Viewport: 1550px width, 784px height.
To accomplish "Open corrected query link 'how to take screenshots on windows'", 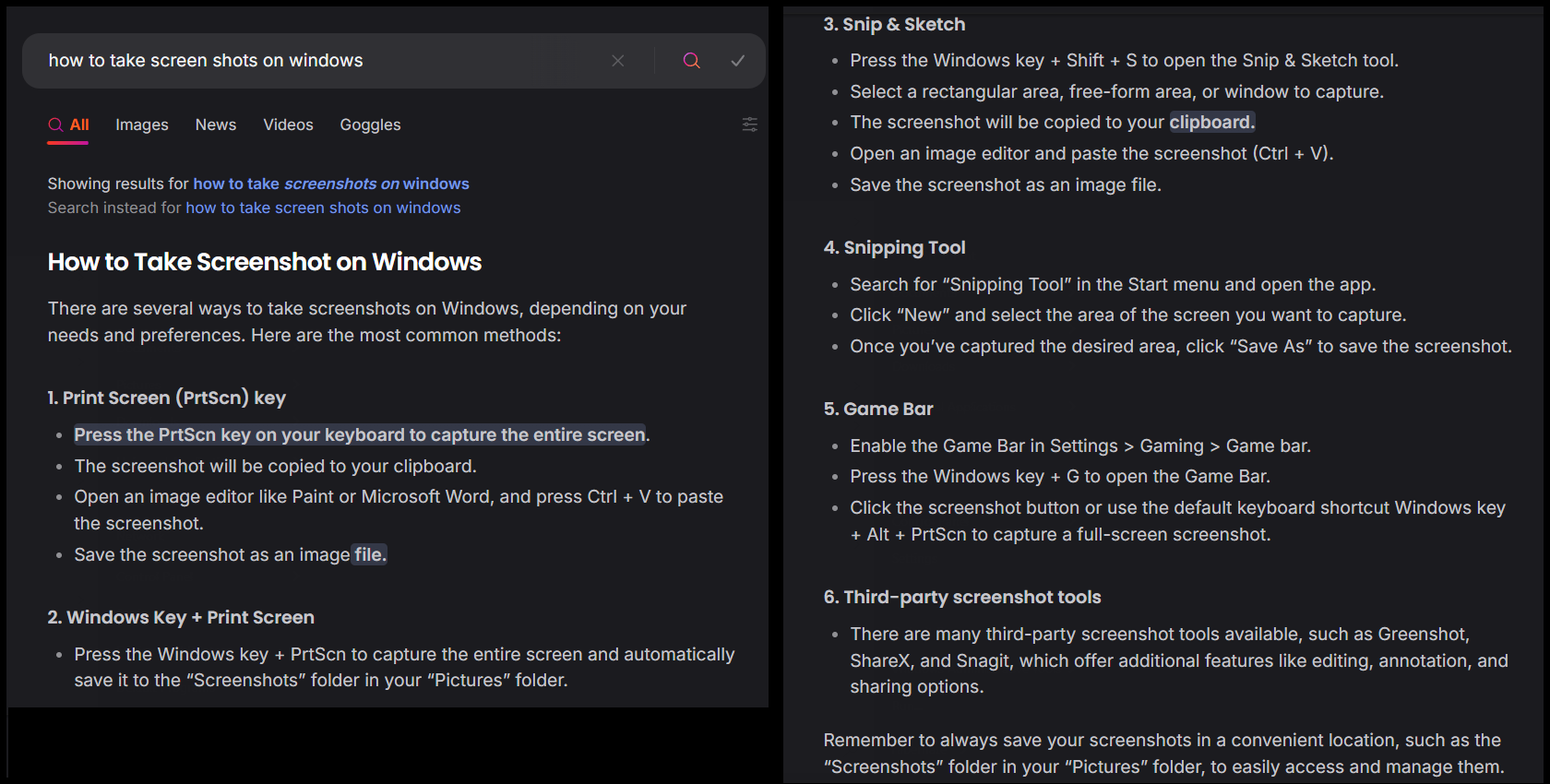I will coord(331,184).
